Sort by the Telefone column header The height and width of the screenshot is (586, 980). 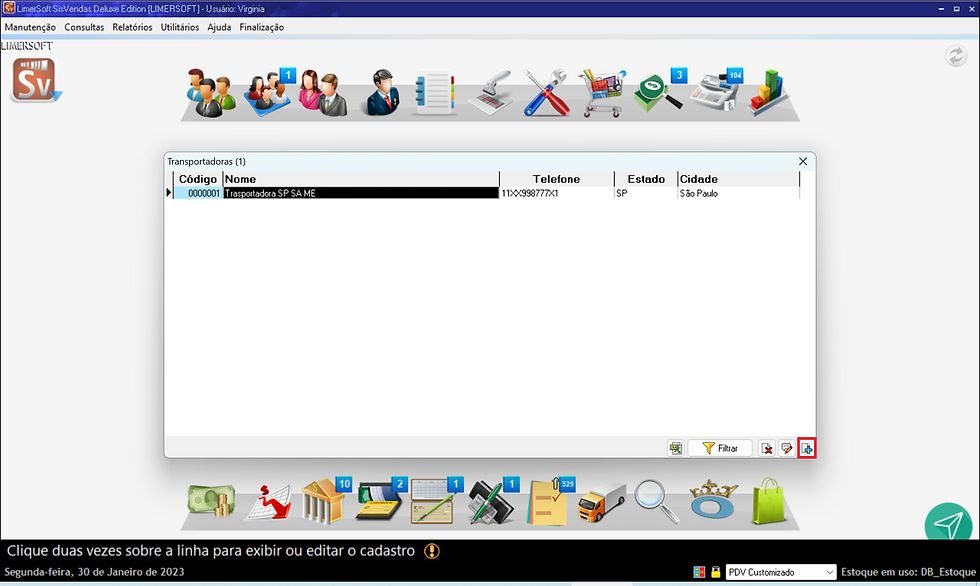556,179
